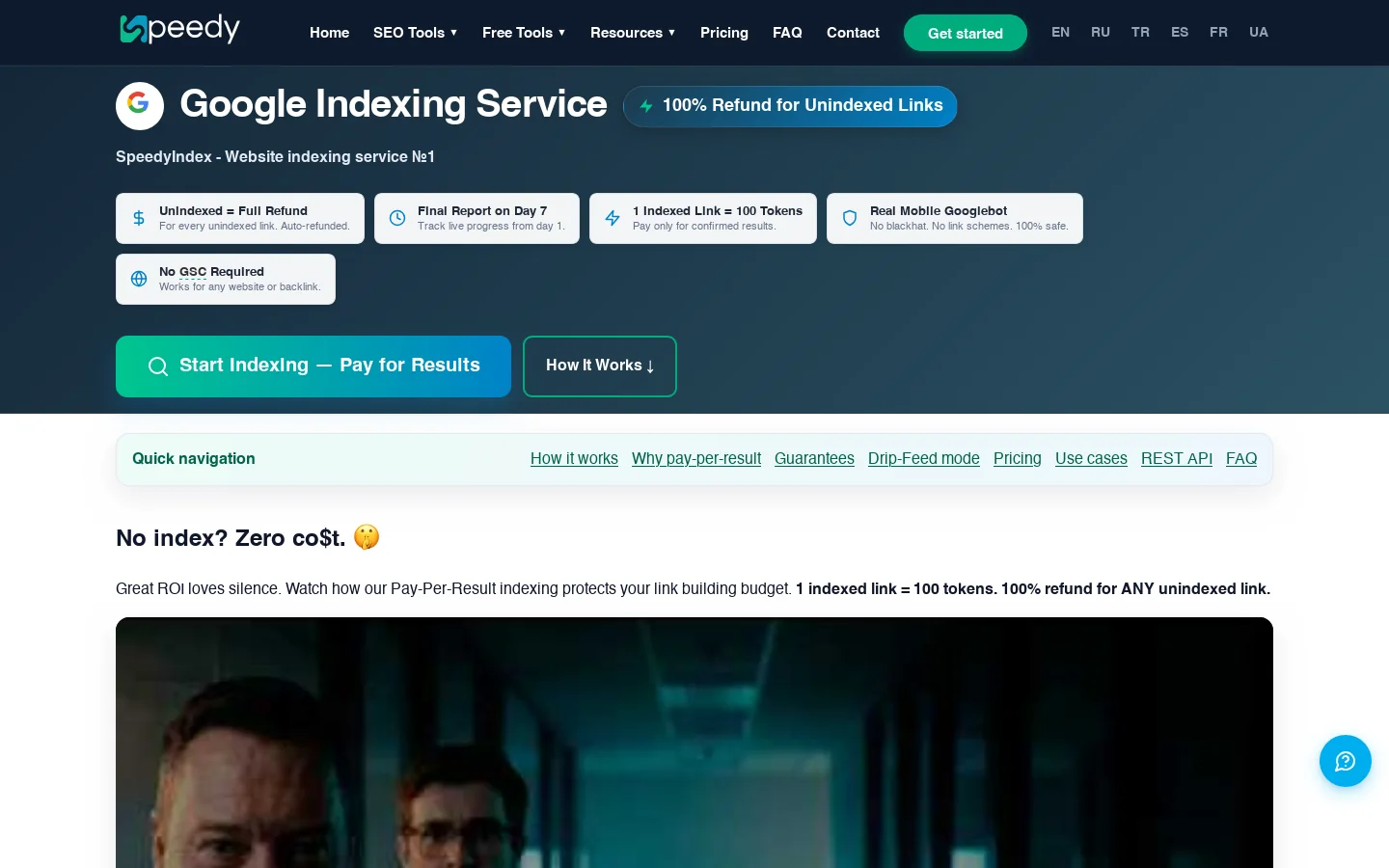Expand the SEO Tools dropdown menu
The height and width of the screenshot is (868, 1389).
tap(416, 33)
